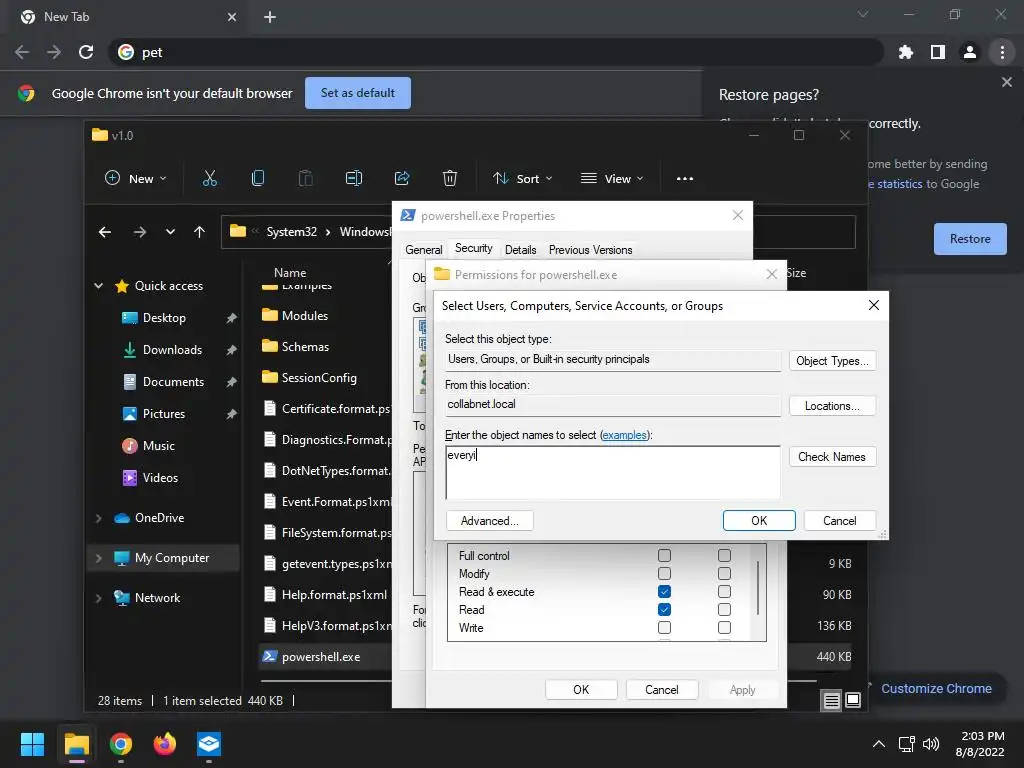
Task: Open Windows Start menu
Action: (x=32, y=744)
